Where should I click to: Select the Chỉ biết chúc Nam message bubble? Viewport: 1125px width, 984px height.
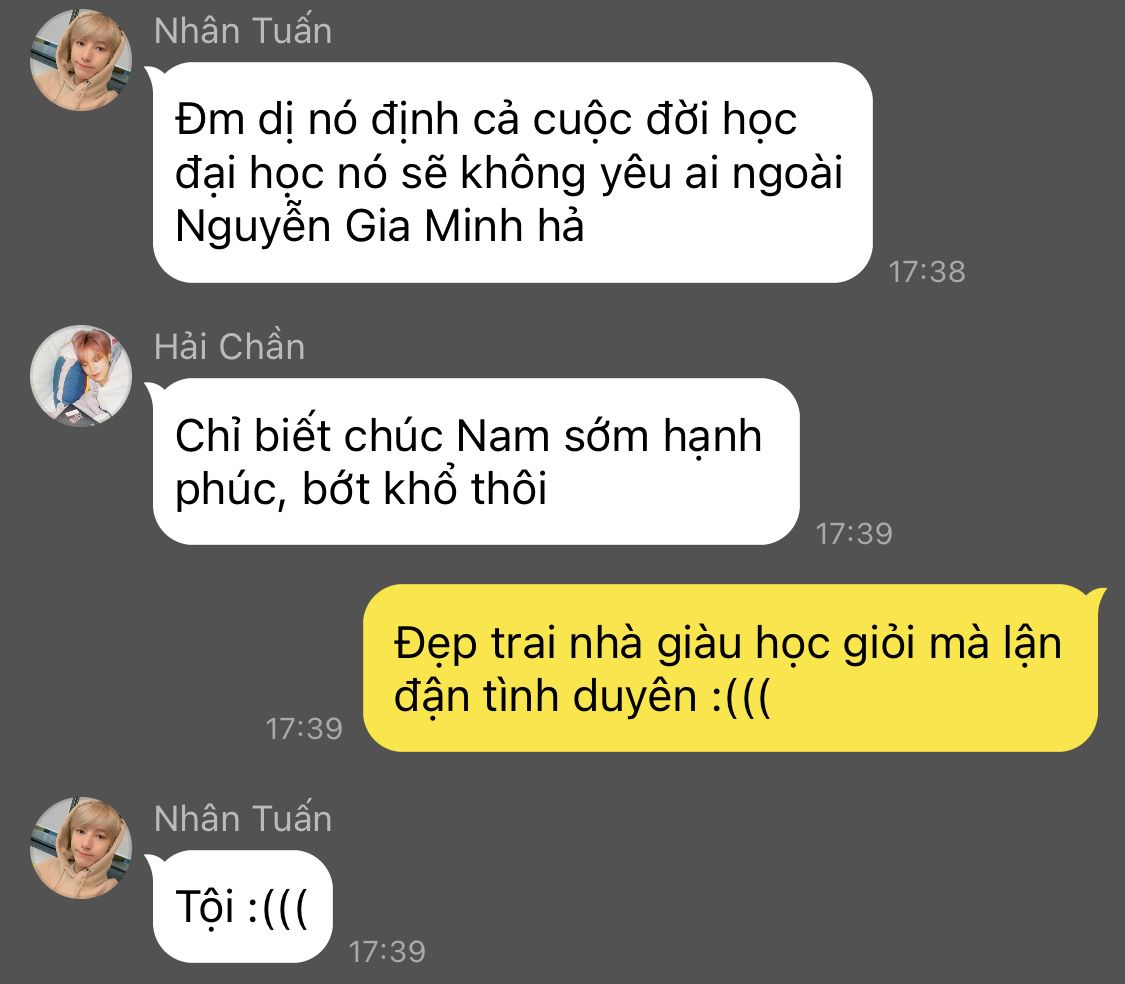(x=476, y=461)
